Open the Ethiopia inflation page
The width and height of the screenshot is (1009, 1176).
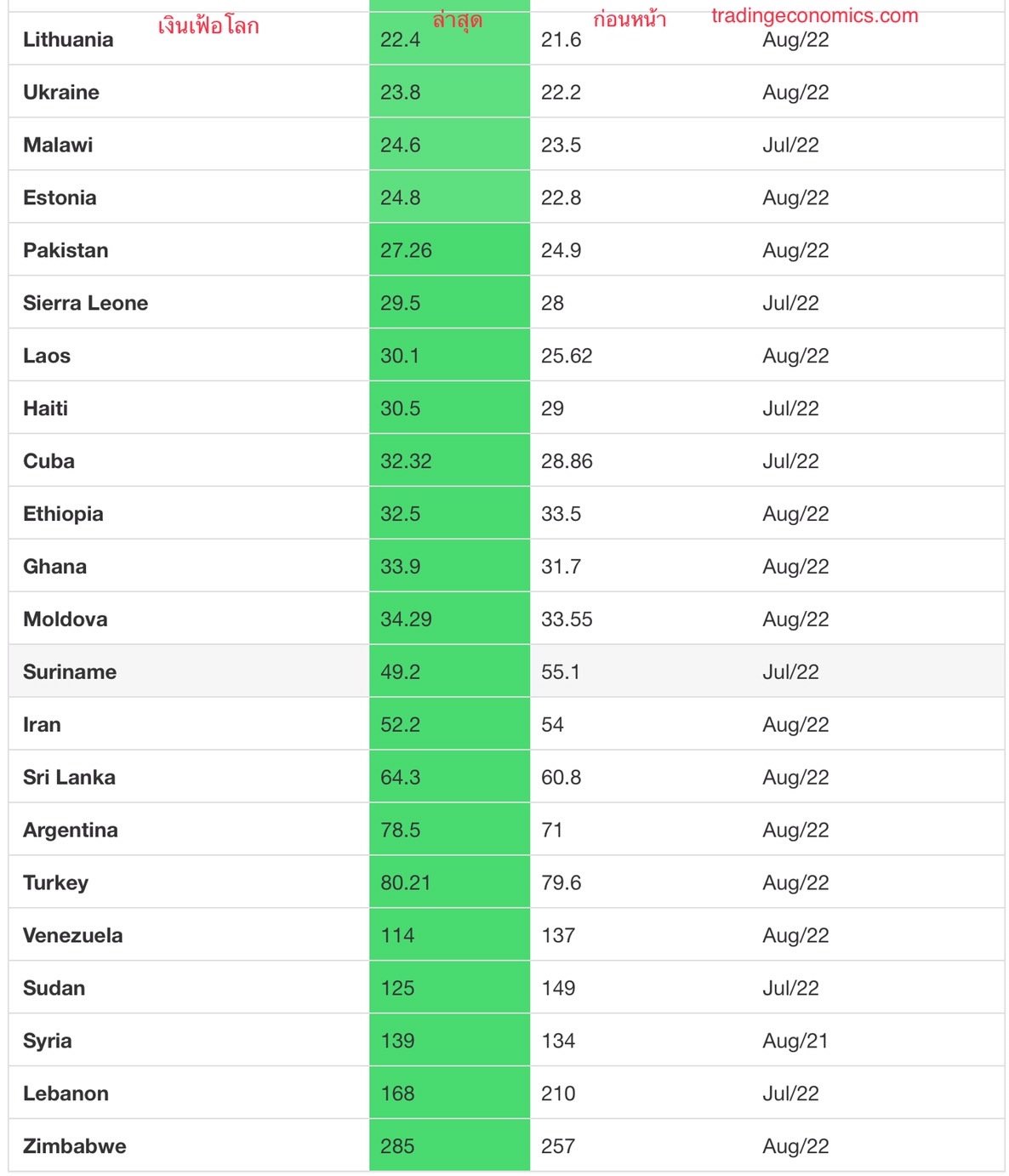63,515
